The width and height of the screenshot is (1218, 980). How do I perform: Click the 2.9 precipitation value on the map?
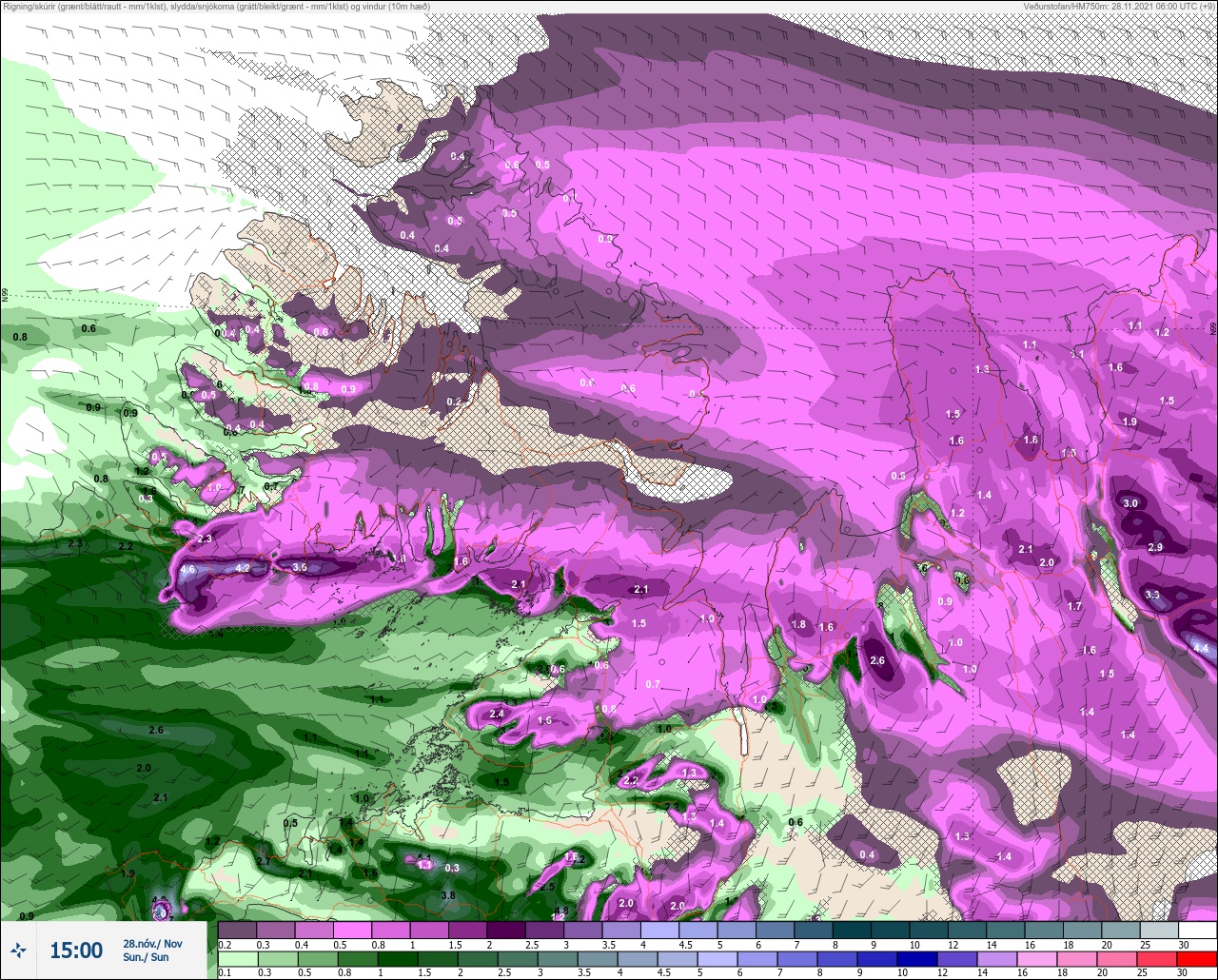pyautogui.click(x=1155, y=547)
